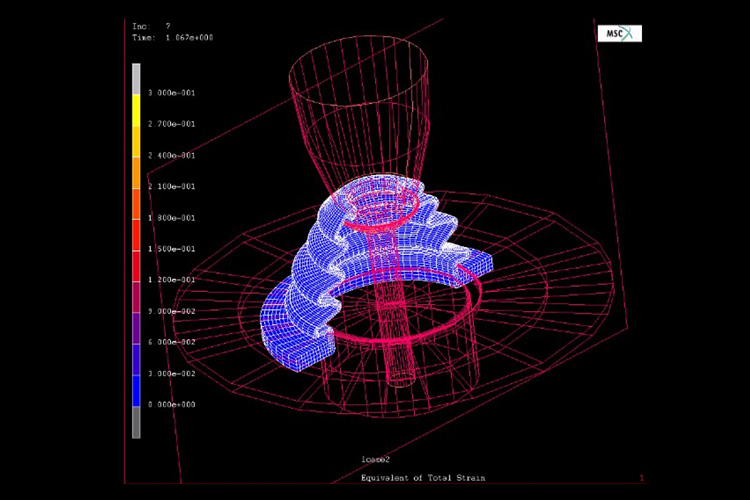Click the MSC logo in the corner
Screen dimensions: 750x500
620,34
